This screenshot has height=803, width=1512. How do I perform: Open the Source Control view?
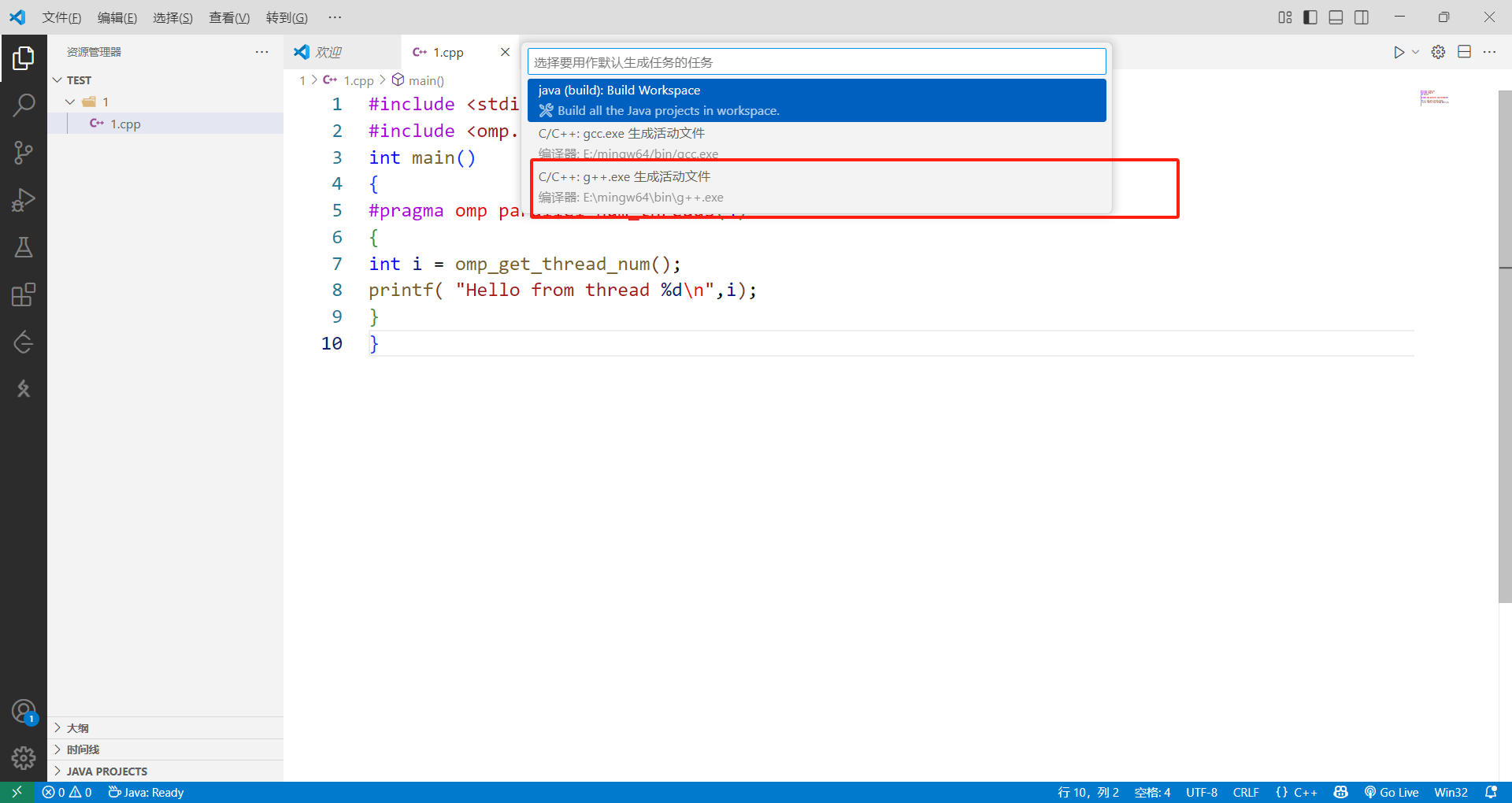24,152
